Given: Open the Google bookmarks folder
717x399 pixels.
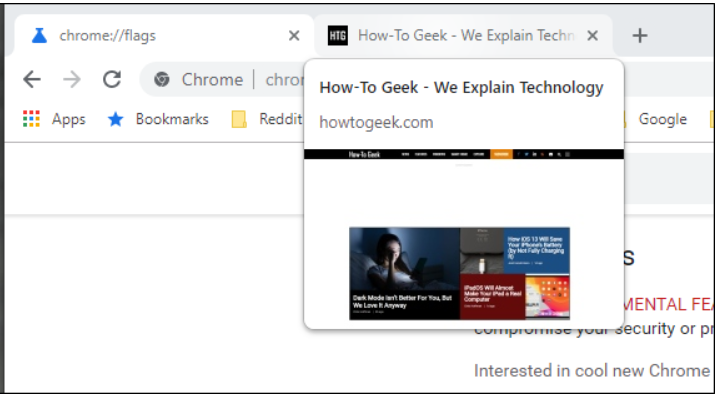Looking at the screenshot, I should (x=655, y=119).
